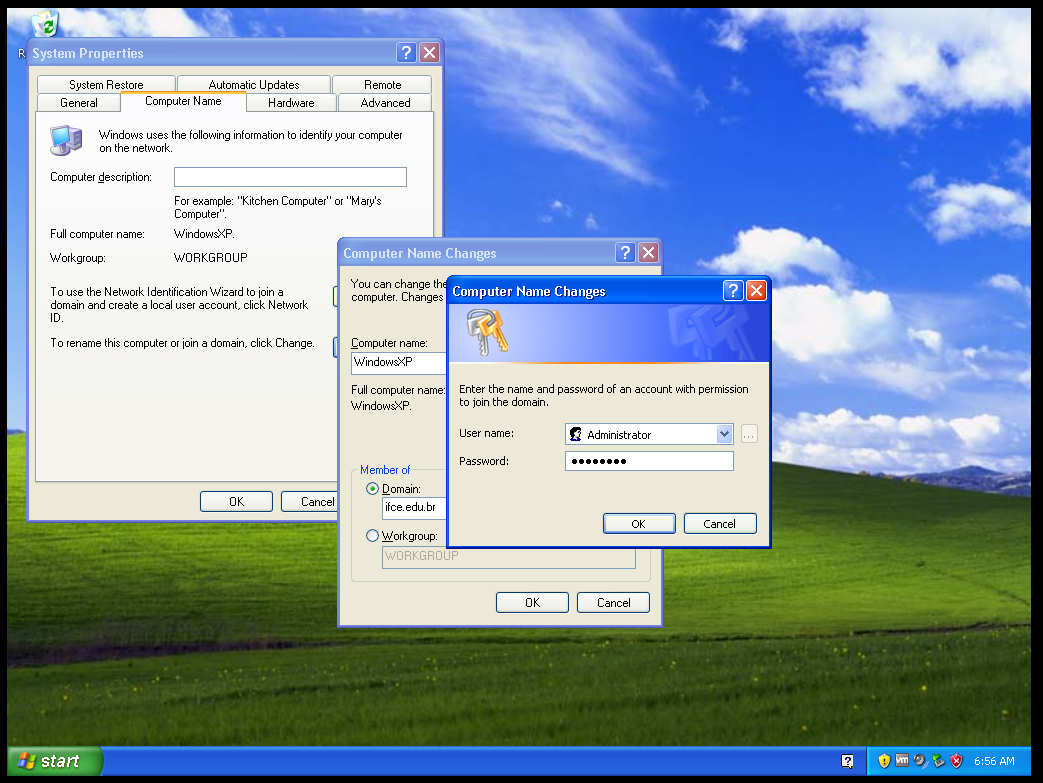Expand the User name dropdown arrow

(x=724, y=434)
